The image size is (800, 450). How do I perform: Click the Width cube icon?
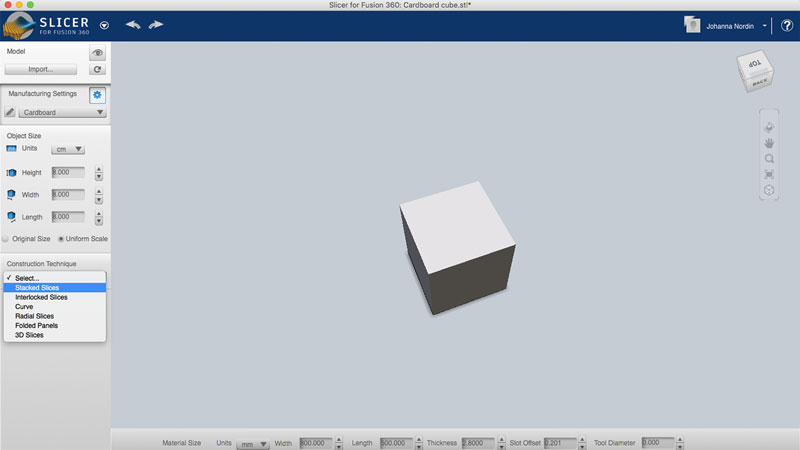11,195
